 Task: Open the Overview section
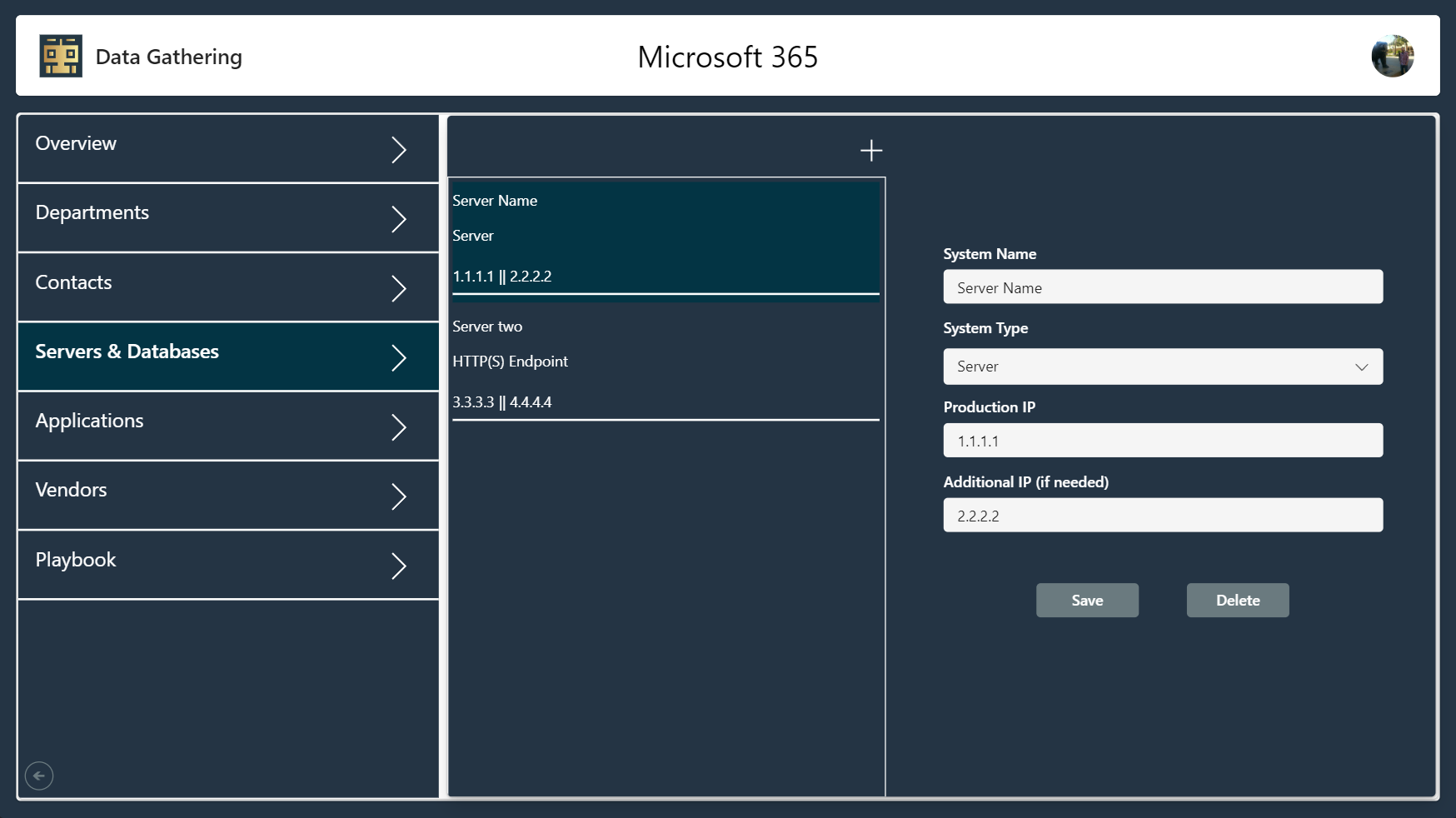tap(228, 148)
